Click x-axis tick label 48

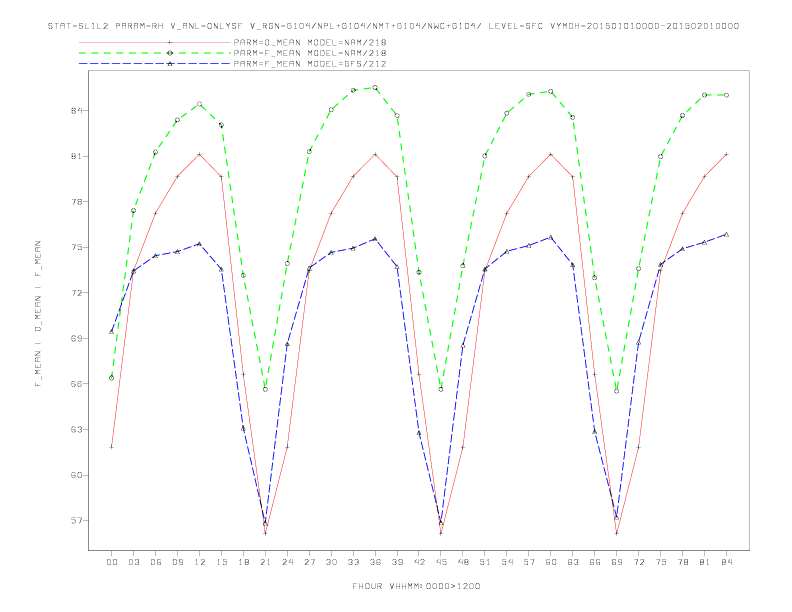(x=463, y=562)
